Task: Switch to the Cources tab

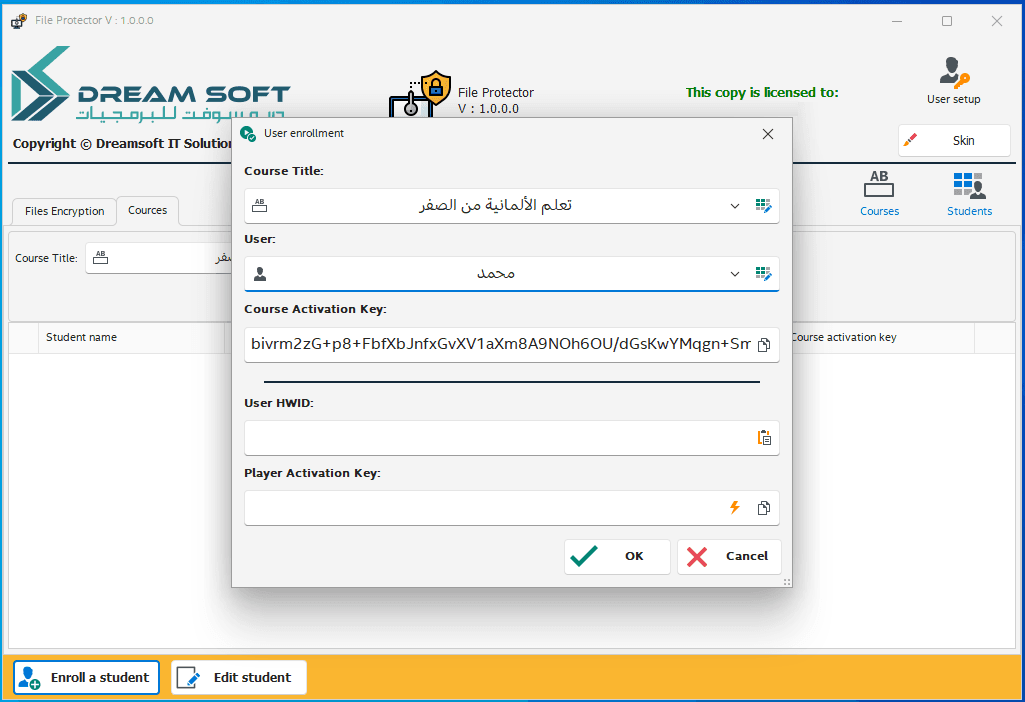Action: pyautogui.click(x=148, y=210)
